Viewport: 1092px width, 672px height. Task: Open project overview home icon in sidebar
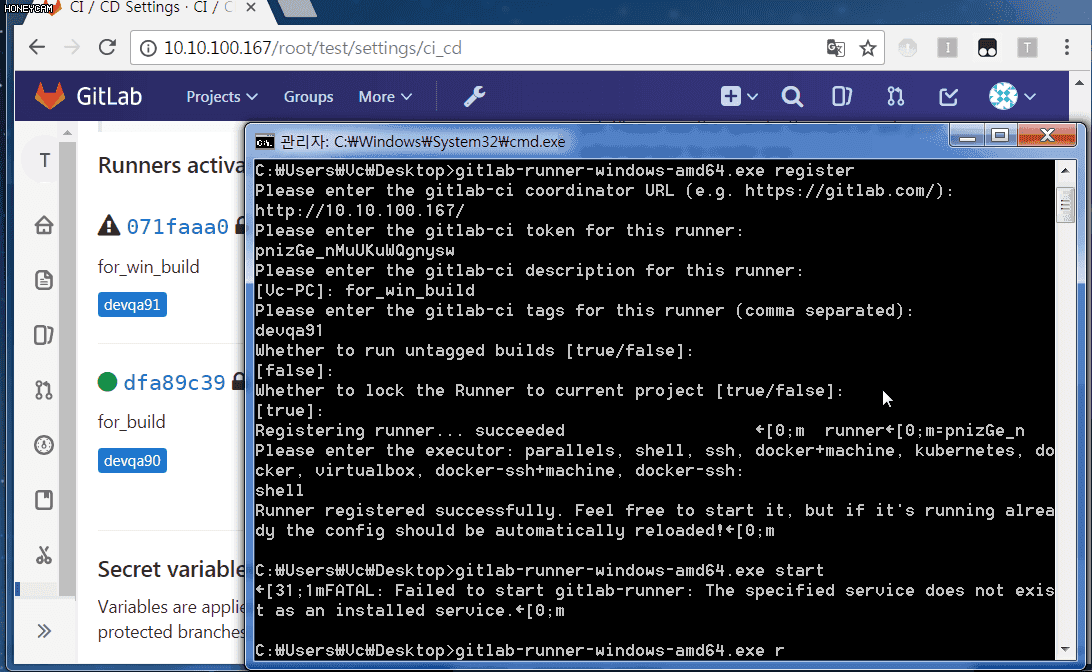tap(44, 225)
